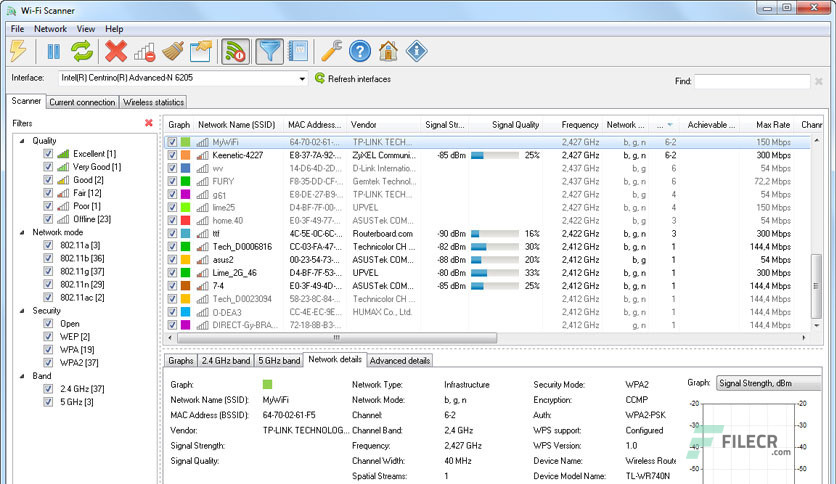Viewport: 836px width, 484px height.
Task: Sort by the Vendor column header
Action: [383, 125]
